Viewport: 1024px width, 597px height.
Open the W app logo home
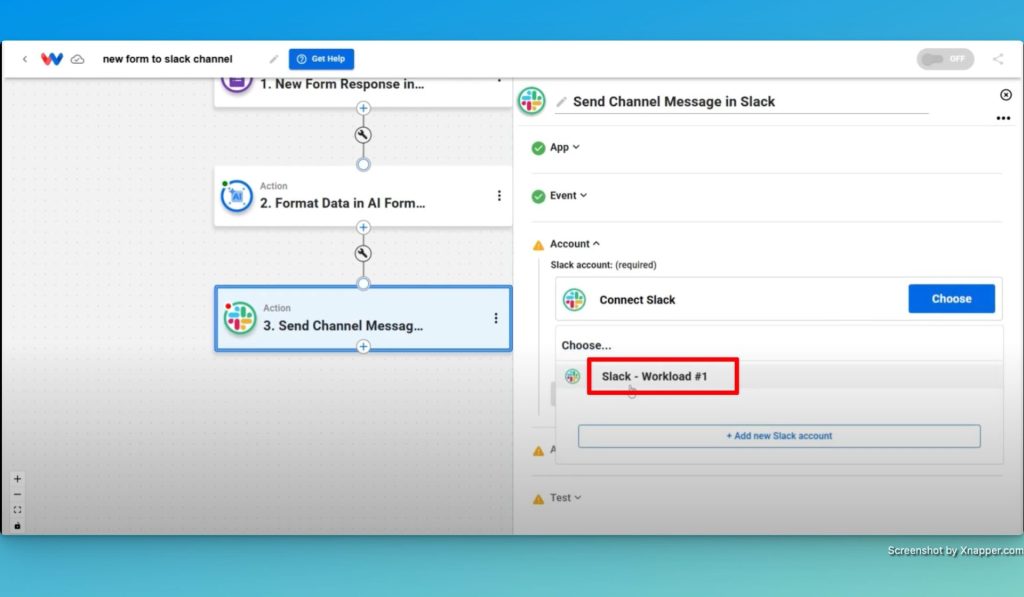[52, 59]
